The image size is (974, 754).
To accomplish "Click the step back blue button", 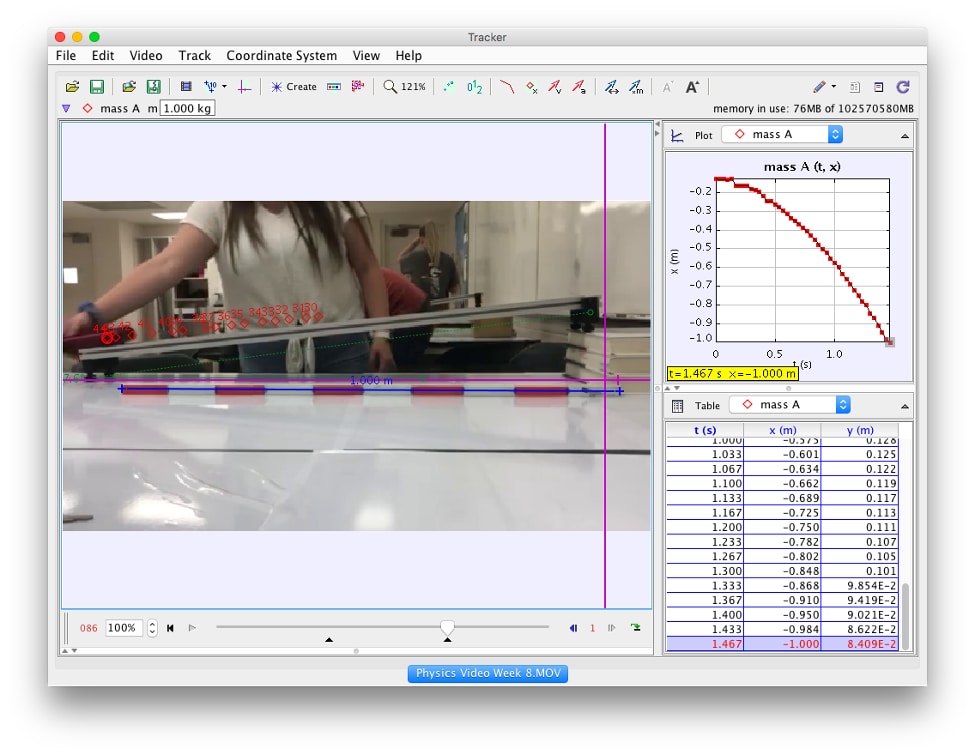I will point(573,628).
